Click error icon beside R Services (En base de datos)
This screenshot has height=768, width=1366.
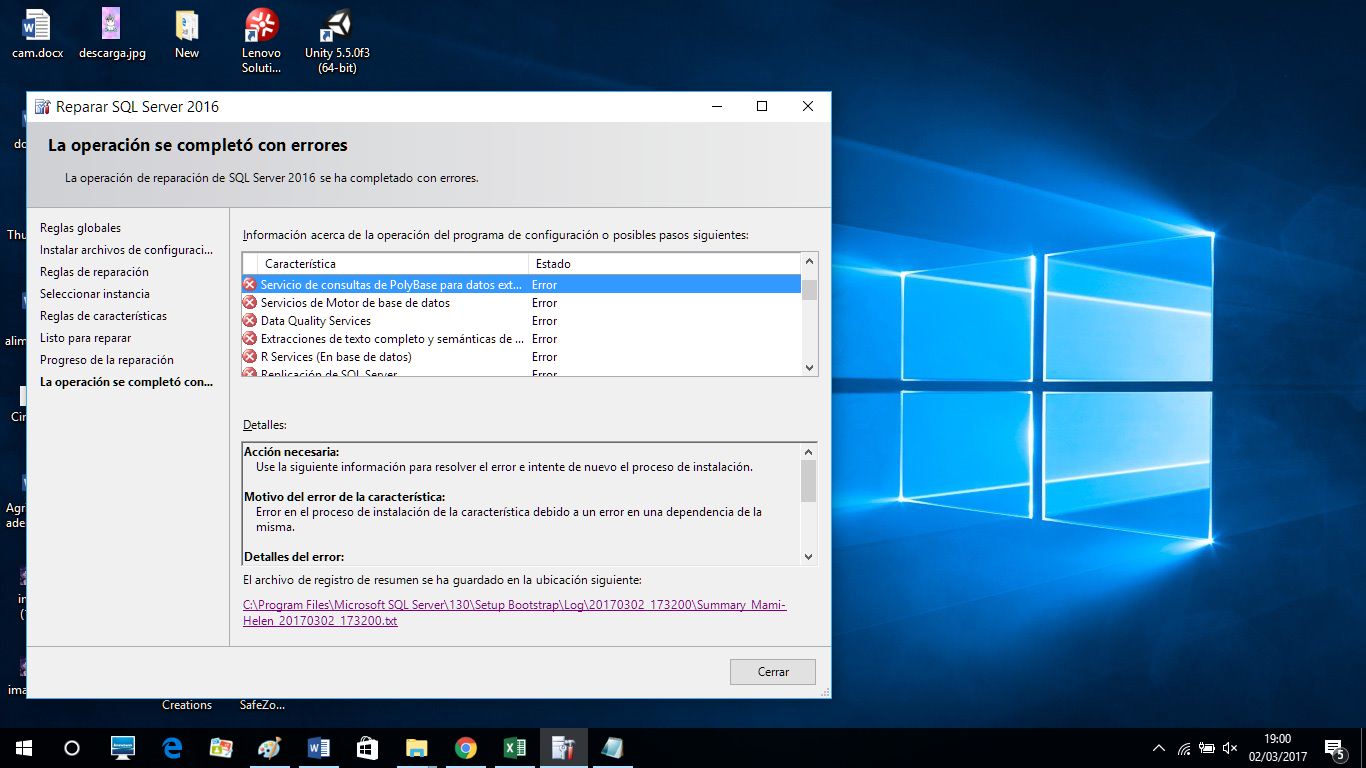coord(250,357)
